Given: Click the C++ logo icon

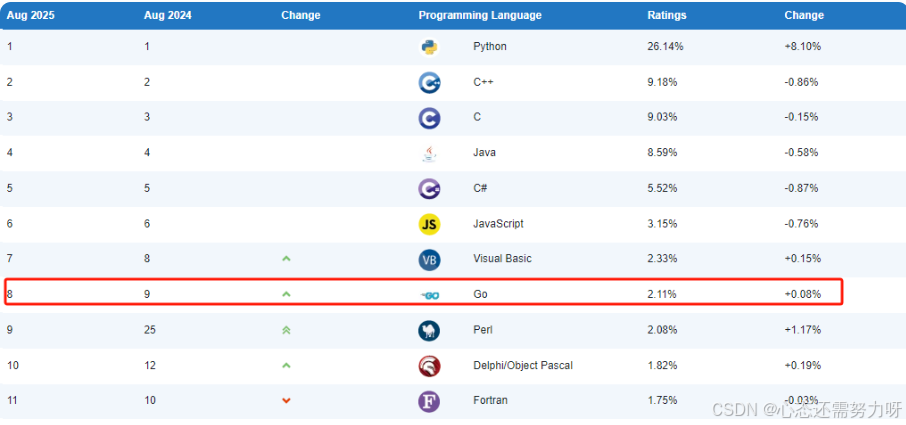Looking at the screenshot, I should pyautogui.click(x=430, y=83).
